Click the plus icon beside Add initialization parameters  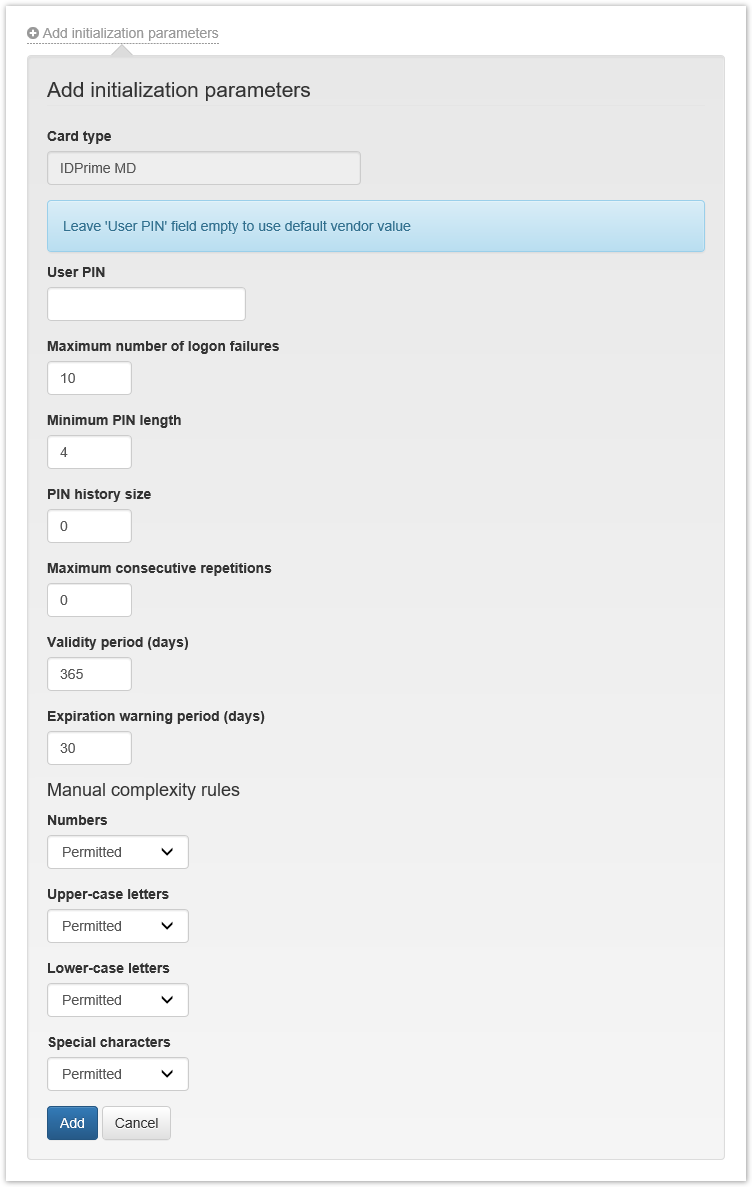pyautogui.click(x=33, y=34)
